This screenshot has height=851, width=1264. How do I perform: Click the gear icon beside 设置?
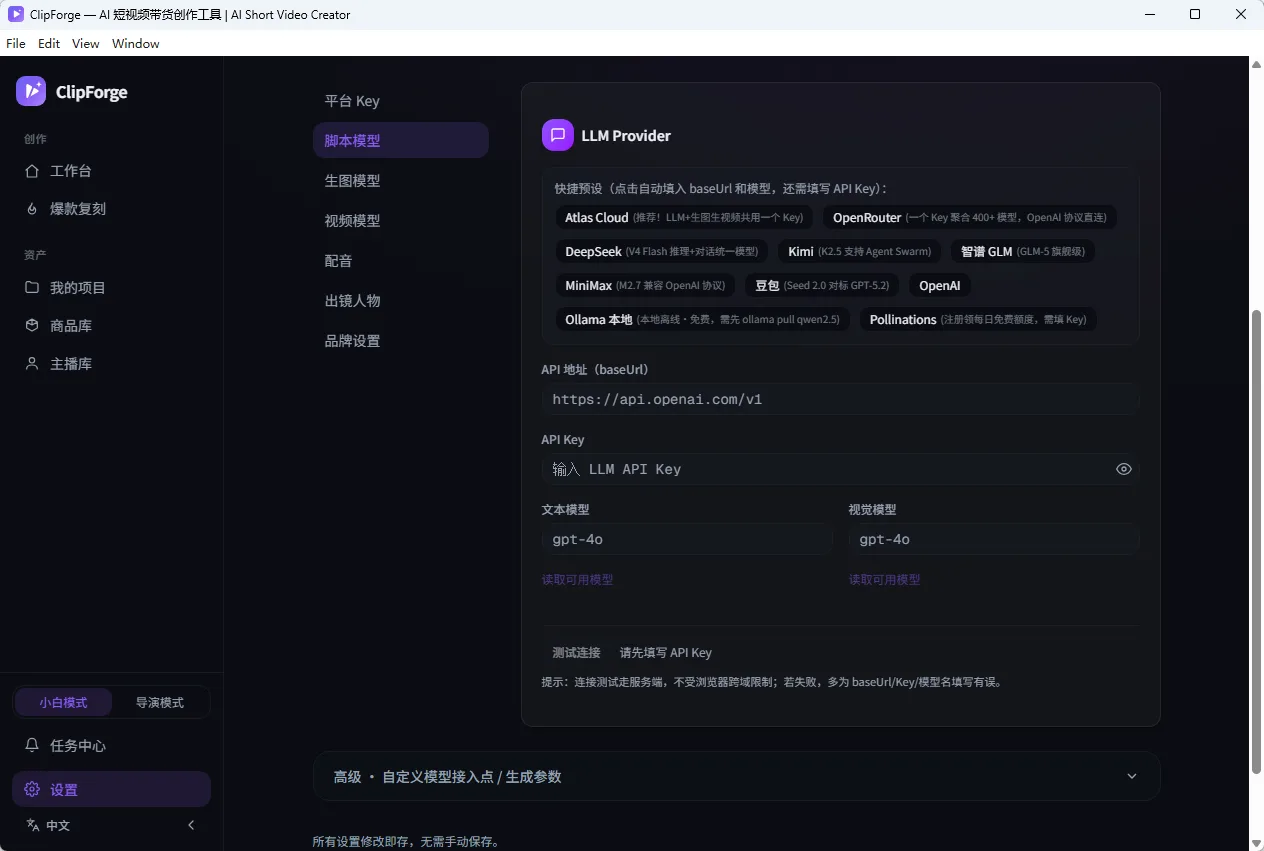click(x=33, y=789)
